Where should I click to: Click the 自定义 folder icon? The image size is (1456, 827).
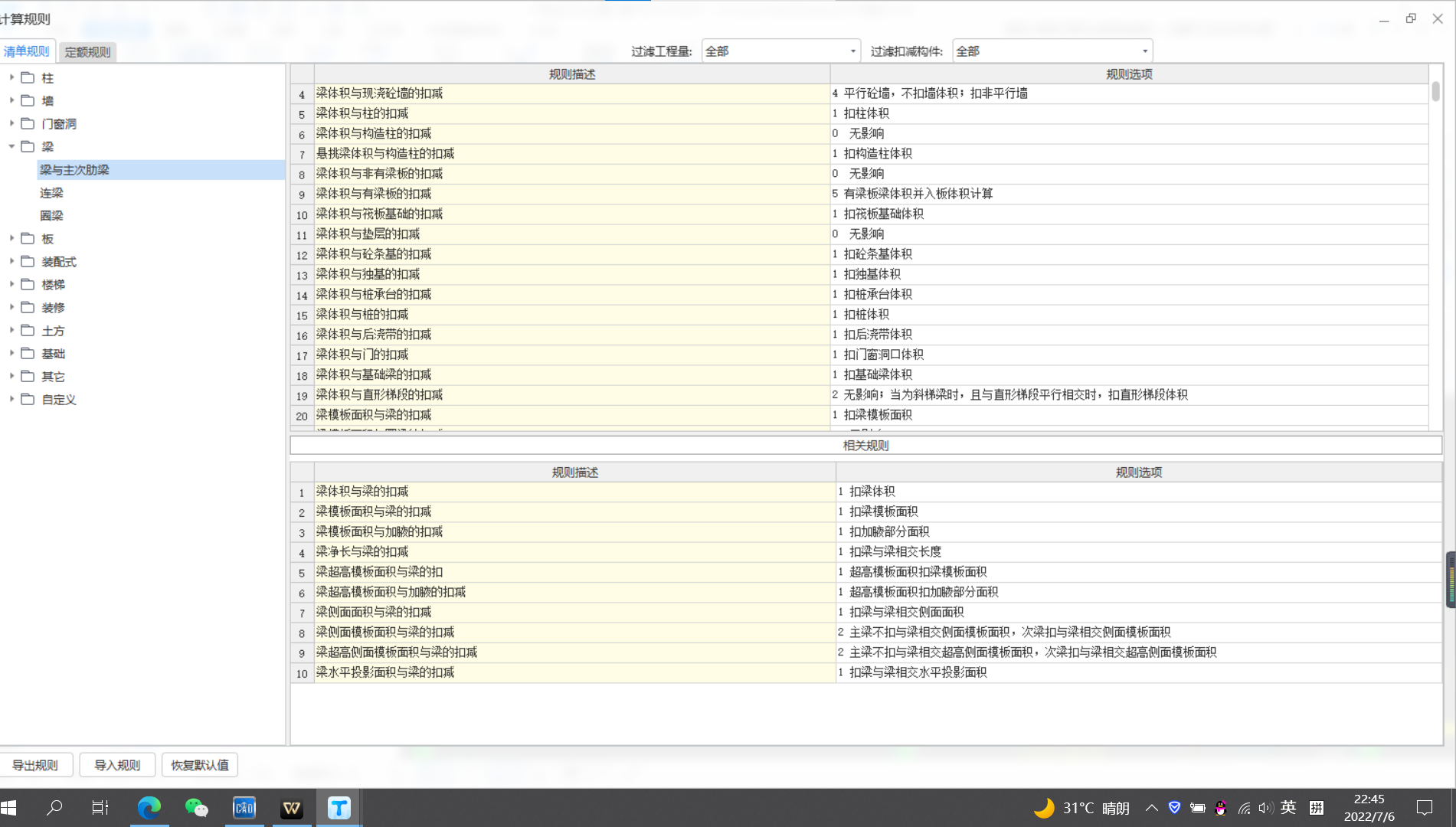[x=28, y=399]
